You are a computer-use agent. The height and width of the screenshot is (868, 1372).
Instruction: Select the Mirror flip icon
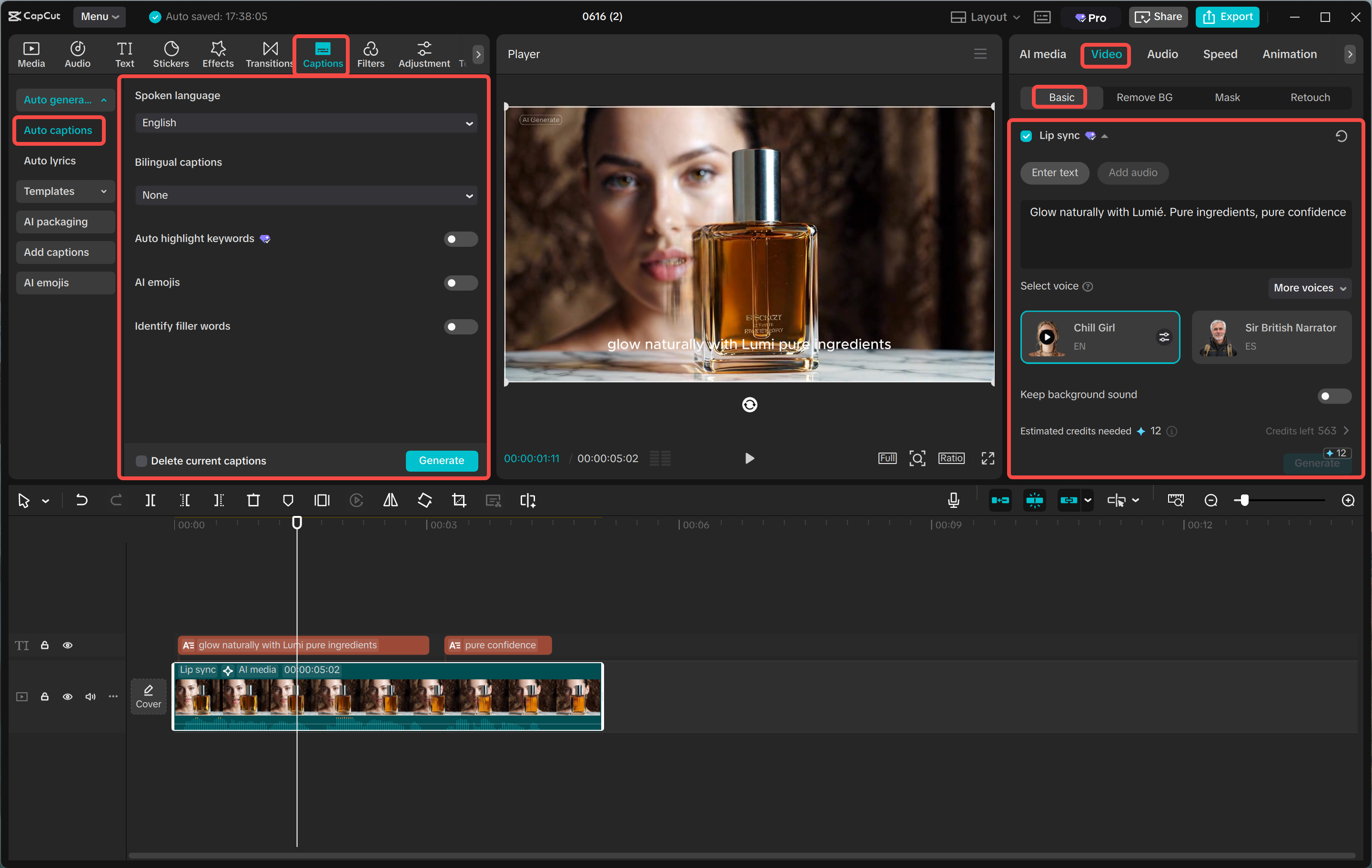(x=390, y=500)
